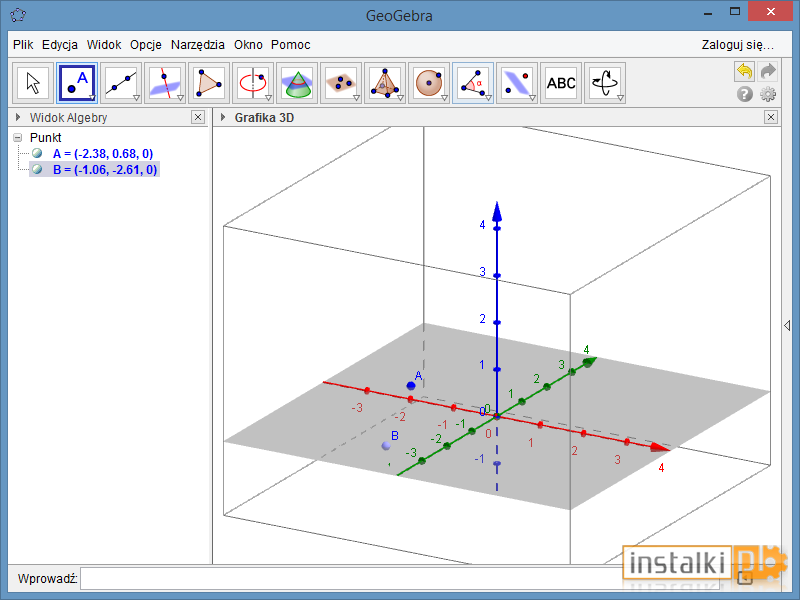Close the Widok Algebry panel

[x=198, y=117]
